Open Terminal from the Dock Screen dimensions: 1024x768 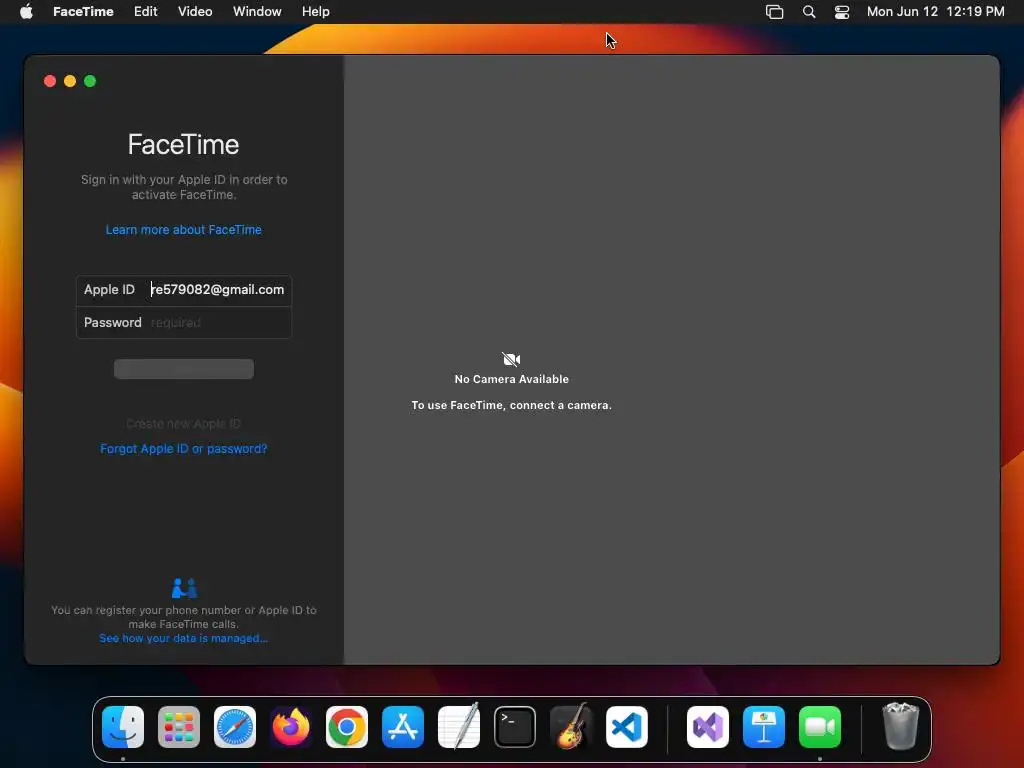(515, 727)
